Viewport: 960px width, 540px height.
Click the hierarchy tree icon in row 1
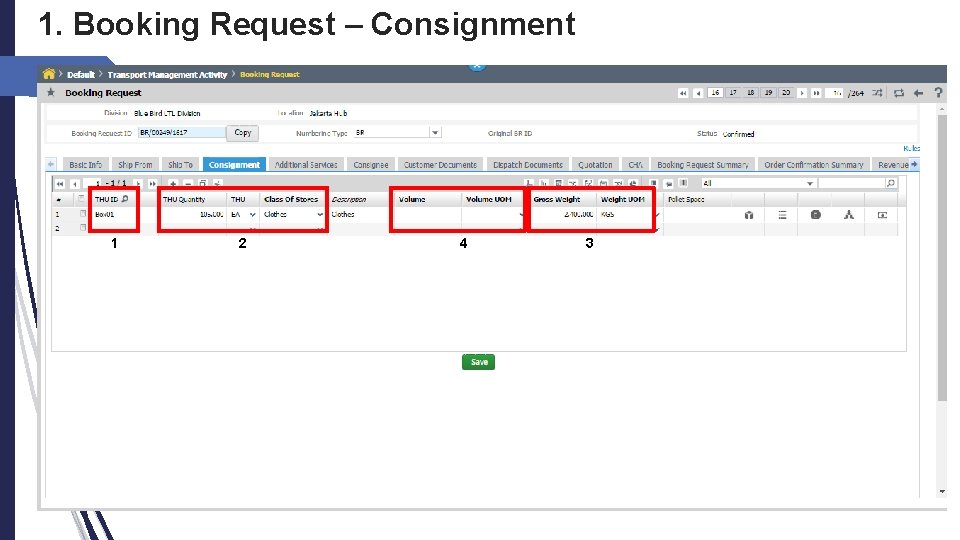[849, 215]
